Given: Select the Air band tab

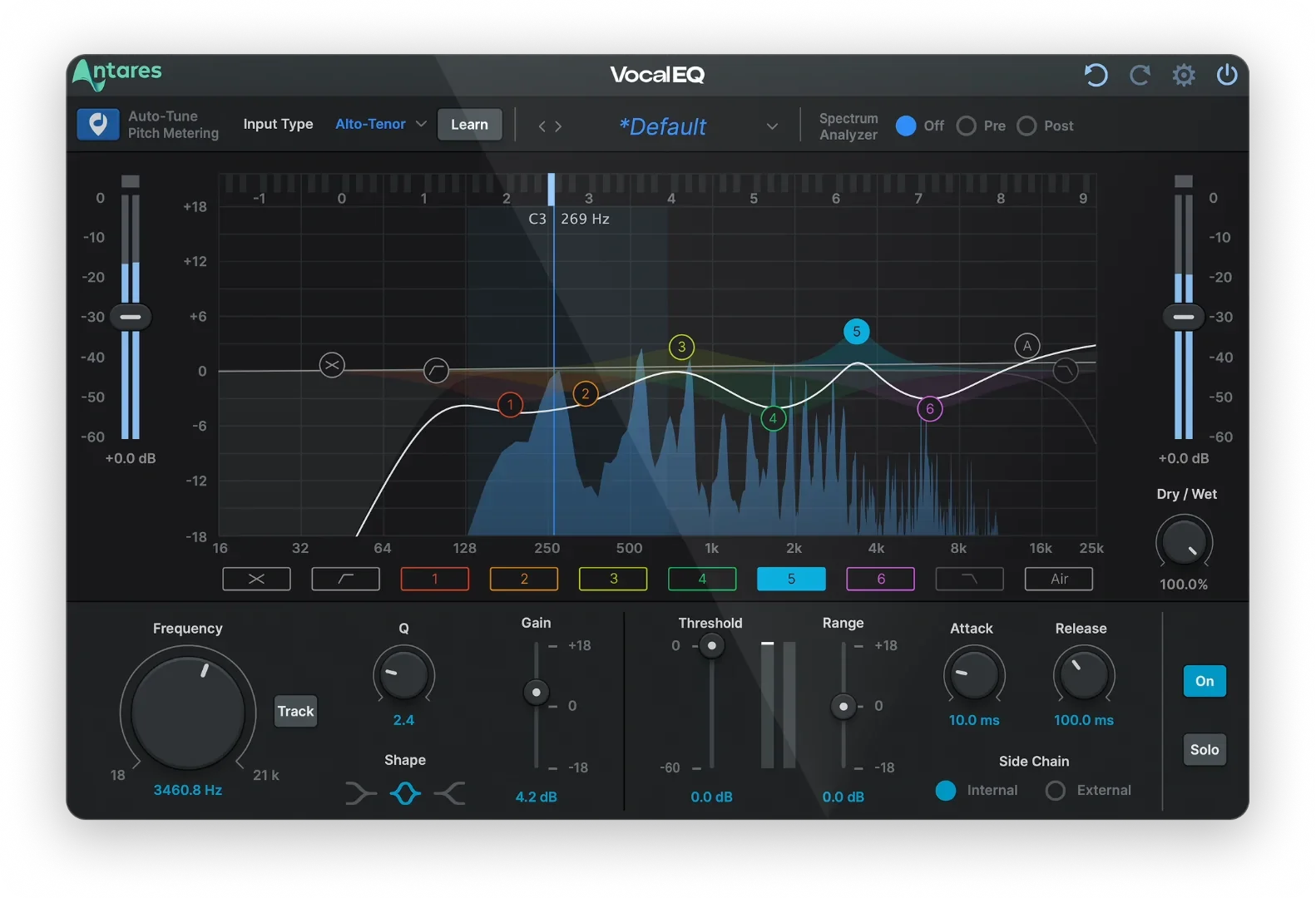Looking at the screenshot, I should pos(1059,579).
